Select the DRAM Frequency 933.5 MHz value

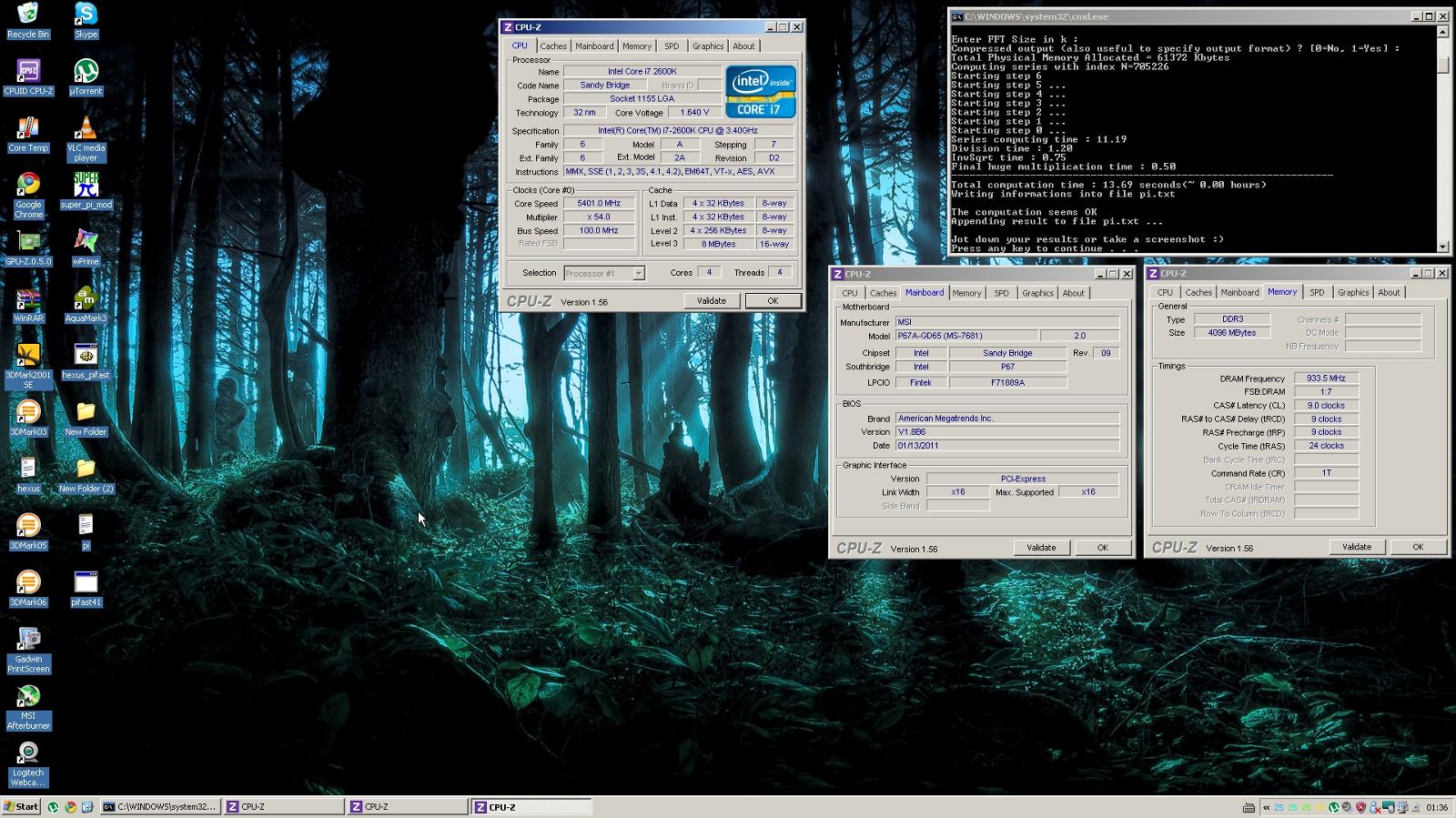(x=1326, y=379)
